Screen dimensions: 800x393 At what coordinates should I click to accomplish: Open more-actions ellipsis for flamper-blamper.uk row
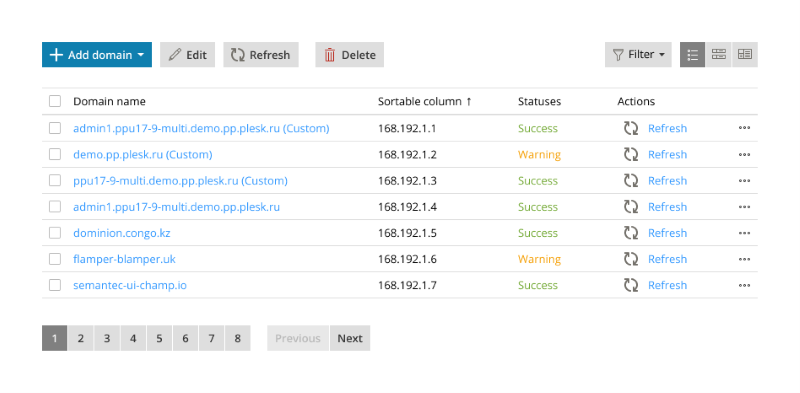[744, 259]
